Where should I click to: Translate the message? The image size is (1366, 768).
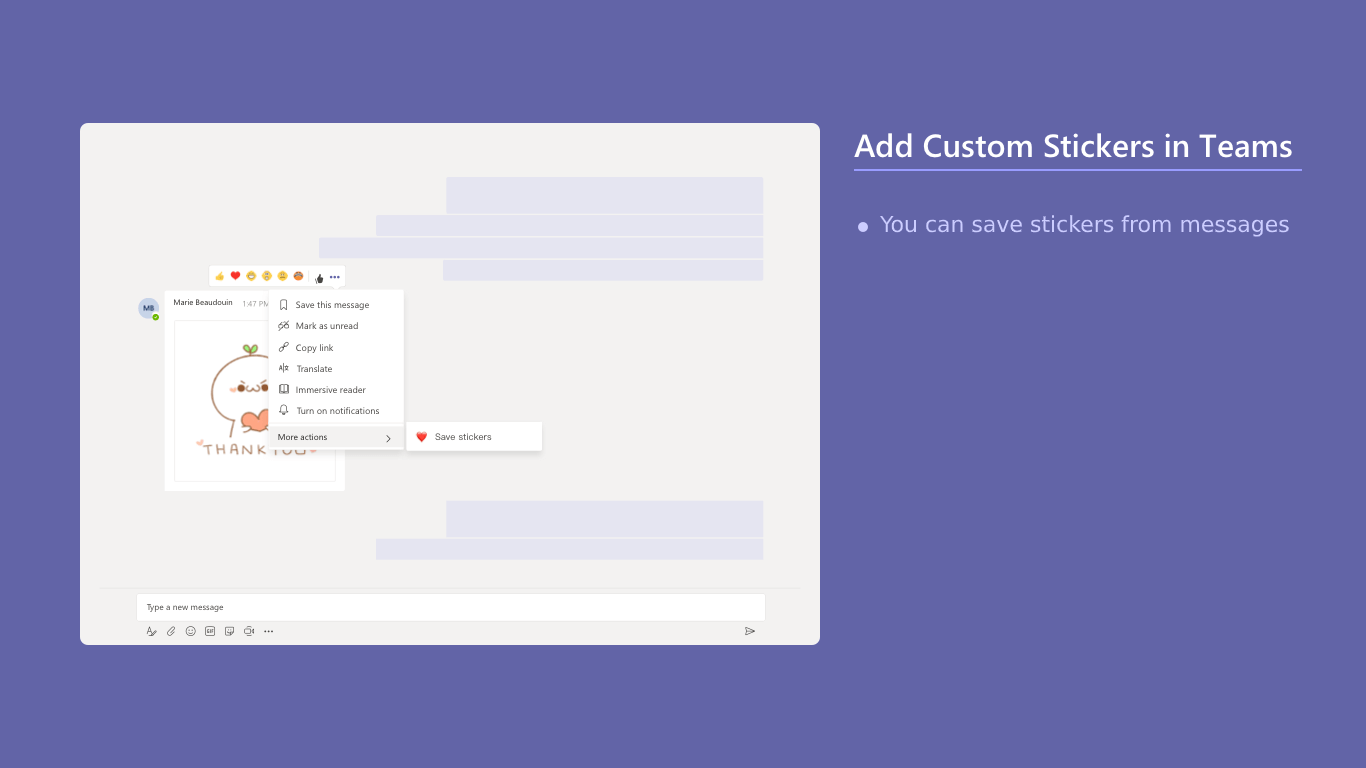click(x=314, y=369)
